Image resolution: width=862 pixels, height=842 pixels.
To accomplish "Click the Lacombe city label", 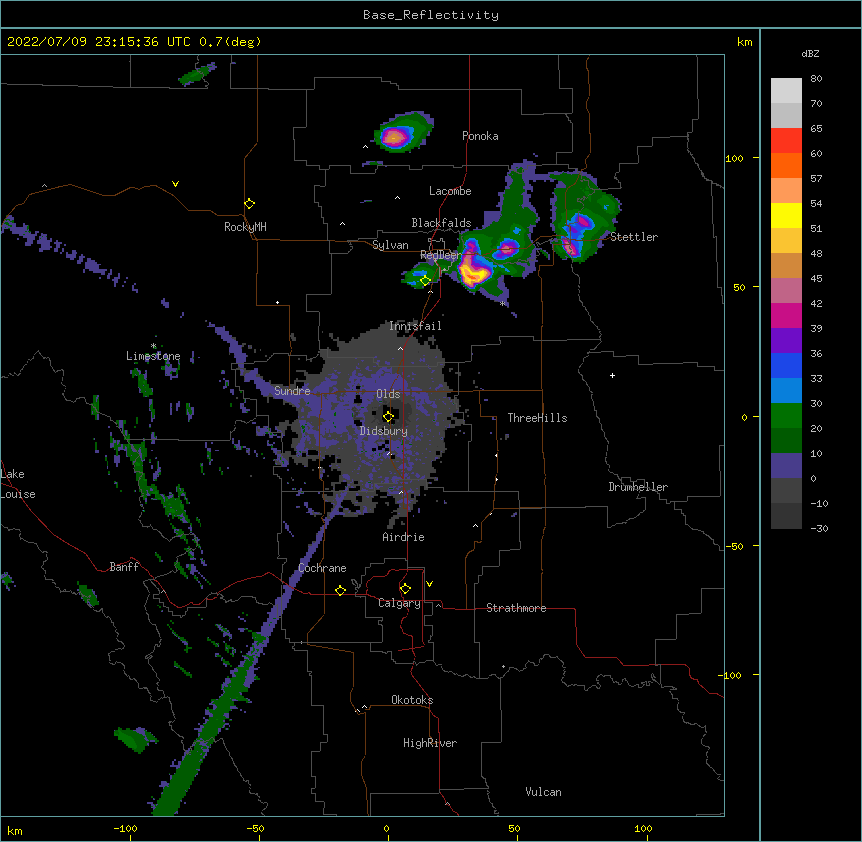I will pos(450,191).
